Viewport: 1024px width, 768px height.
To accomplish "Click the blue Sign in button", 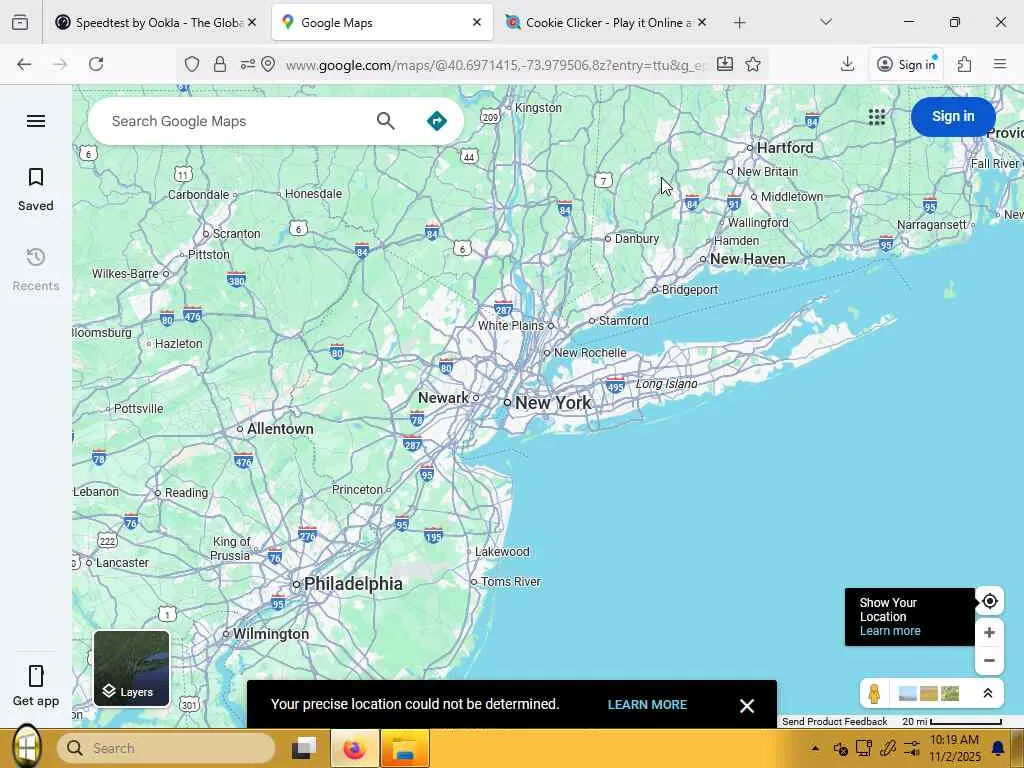I will [x=953, y=116].
